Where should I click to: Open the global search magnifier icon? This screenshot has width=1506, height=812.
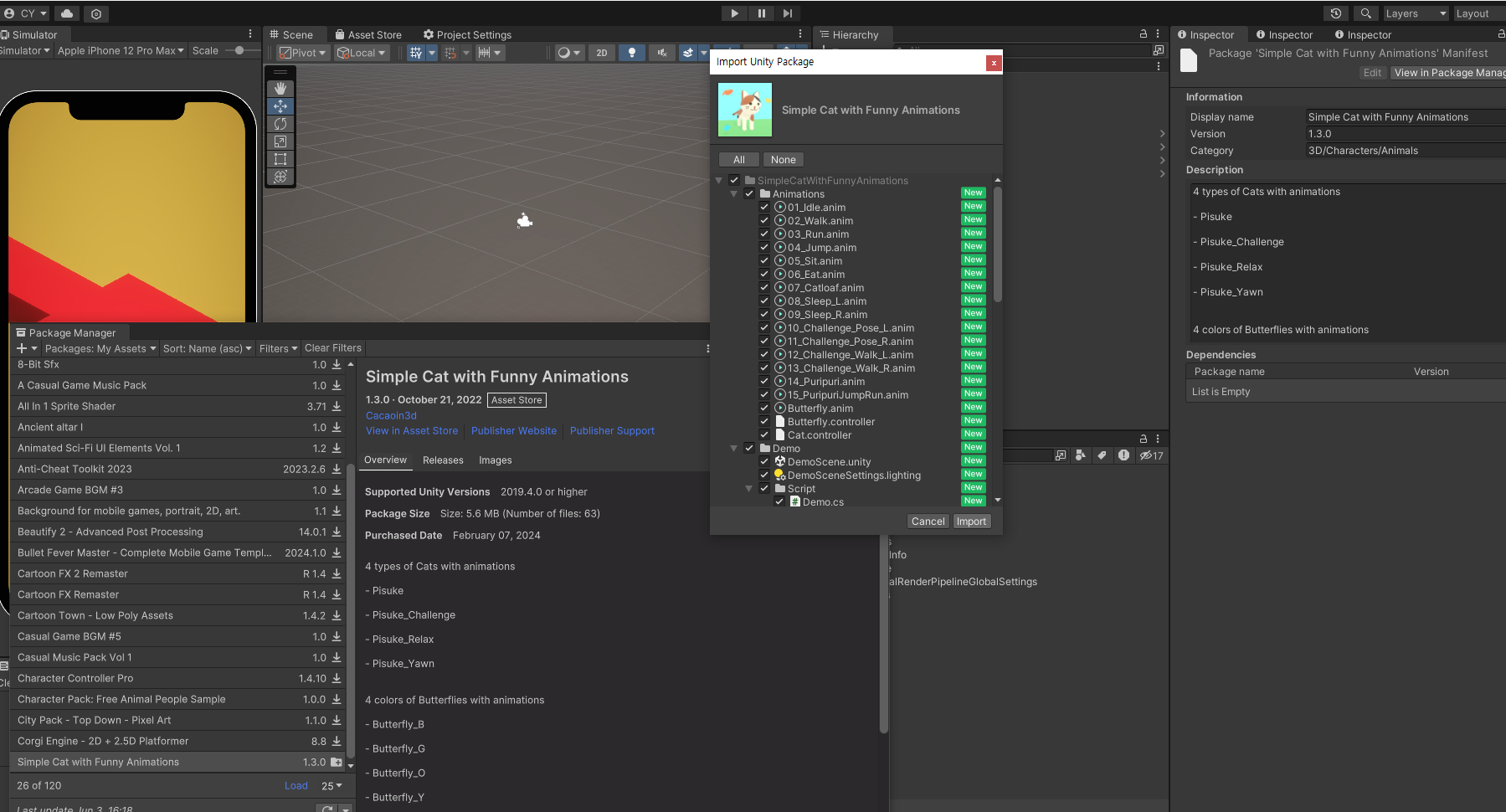point(1365,13)
